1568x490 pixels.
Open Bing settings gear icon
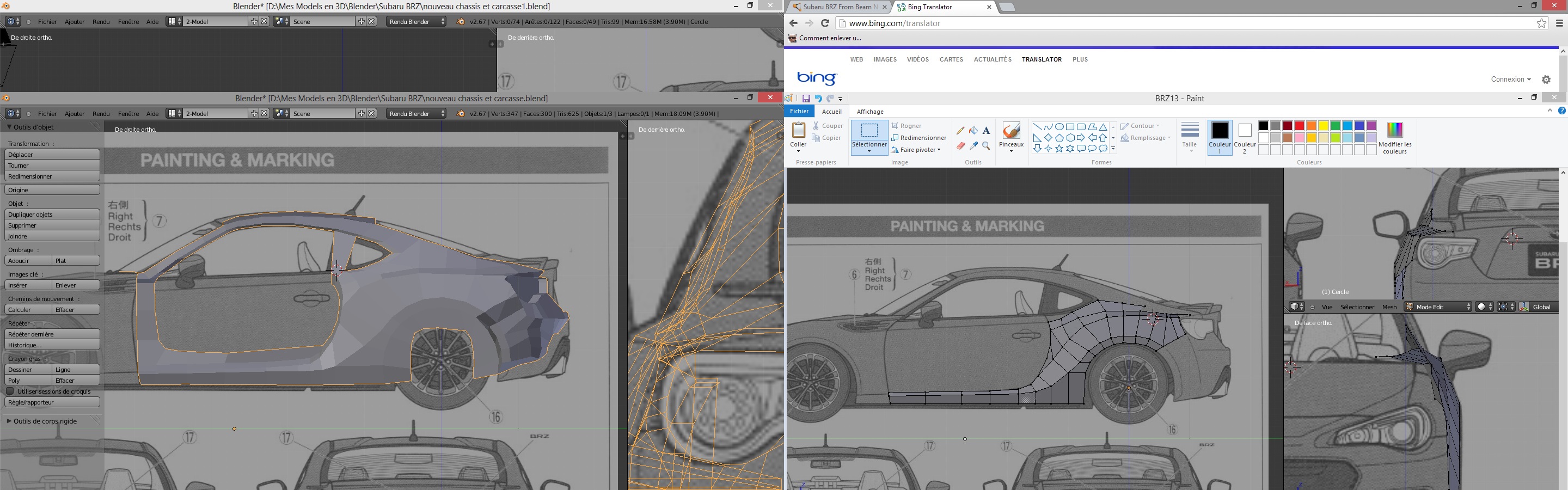click(x=1546, y=79)
